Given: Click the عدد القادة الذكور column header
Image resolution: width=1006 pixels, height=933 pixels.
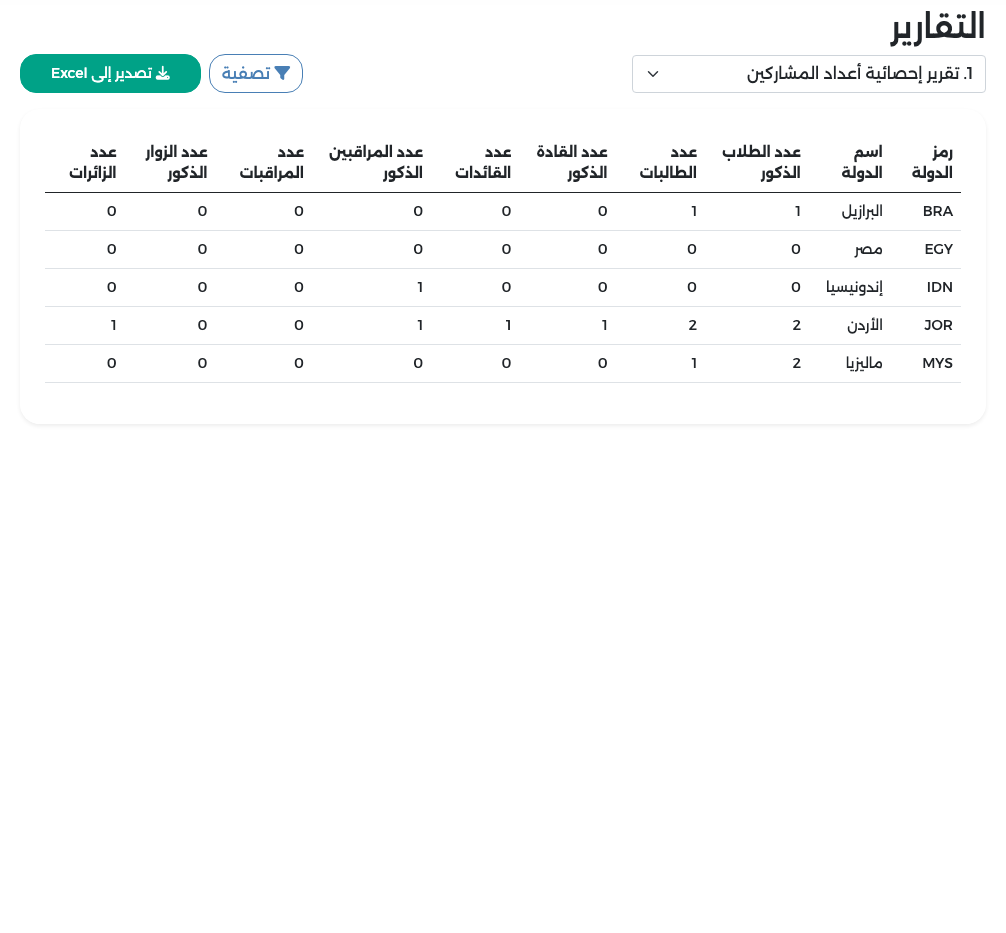Looking at the screenshot, I should click(x=572, y=162).
